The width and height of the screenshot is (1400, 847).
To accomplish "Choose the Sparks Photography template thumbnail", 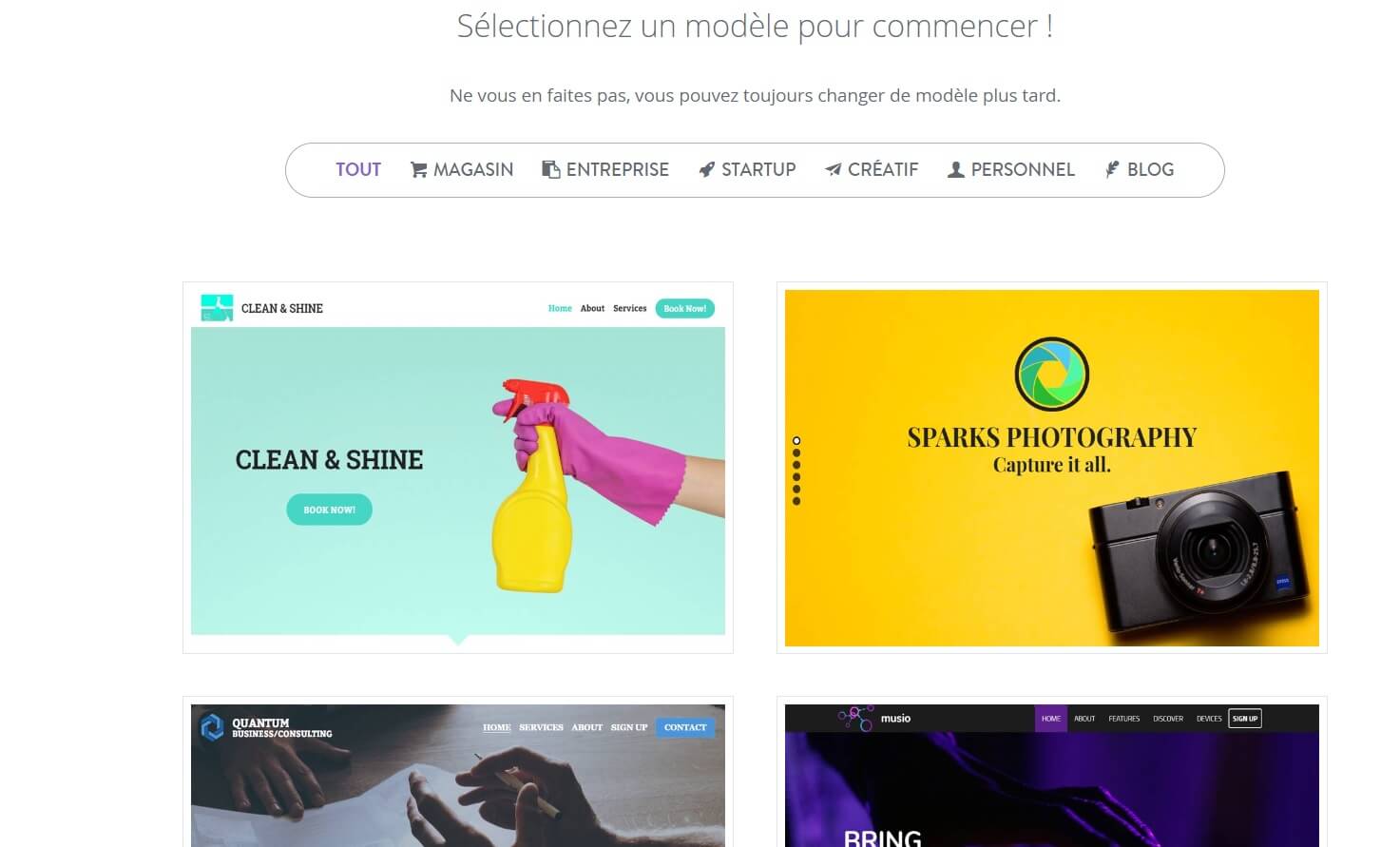I will point(1051,468).
